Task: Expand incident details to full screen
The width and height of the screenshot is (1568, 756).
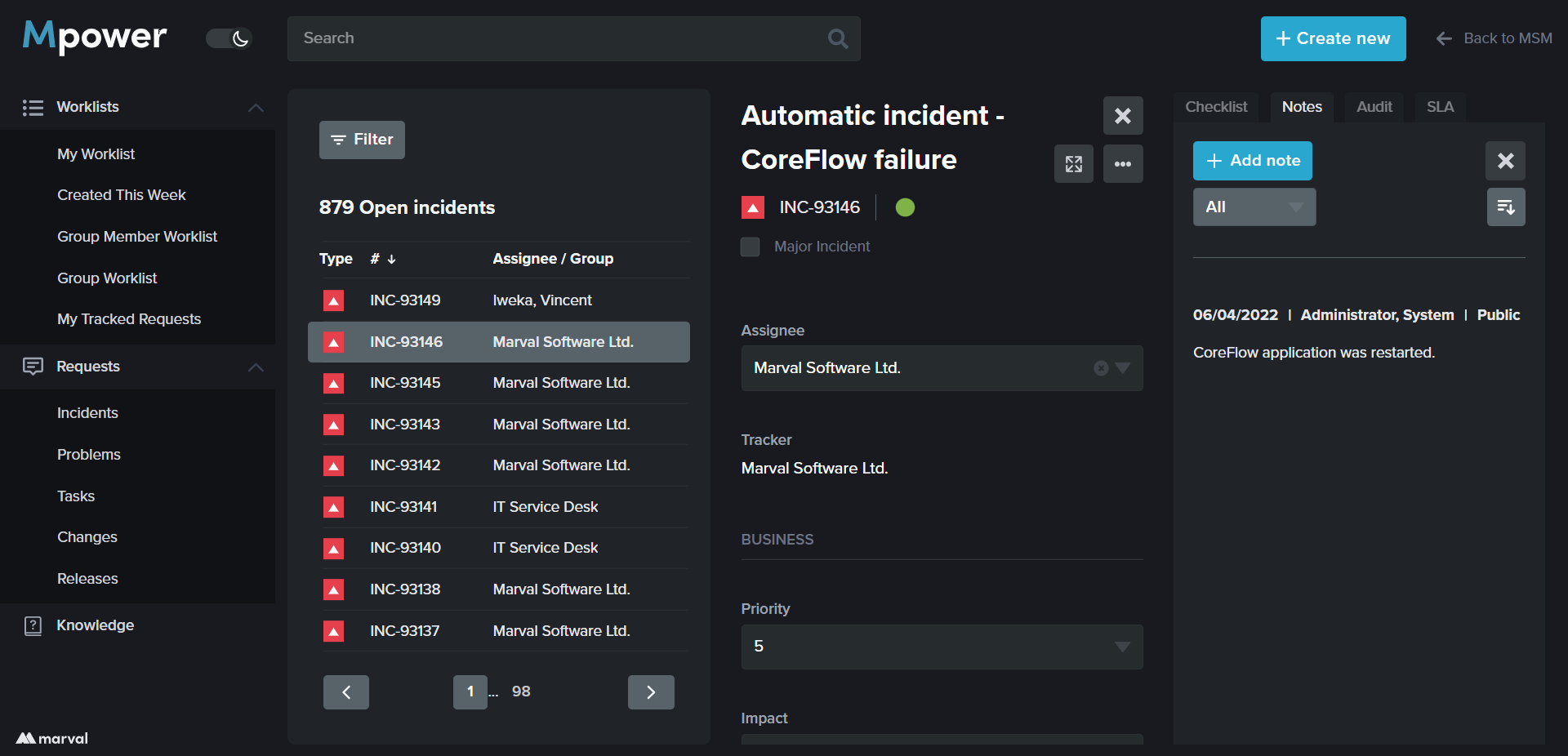Action: tap(1073, 164)
